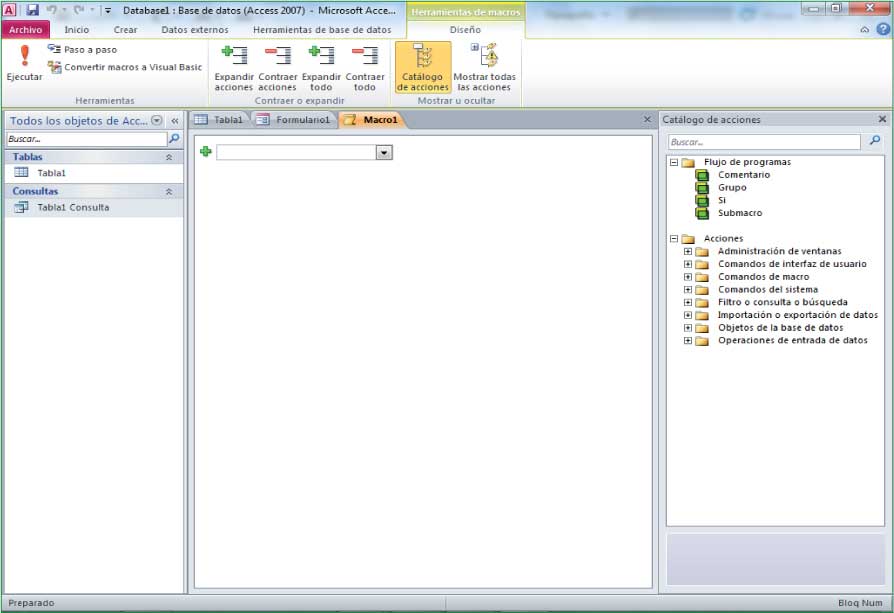The height and width of the screenshot is (613, 894).
Task: Click the Comandos de macro folder icon
Action: pos(702,277)
